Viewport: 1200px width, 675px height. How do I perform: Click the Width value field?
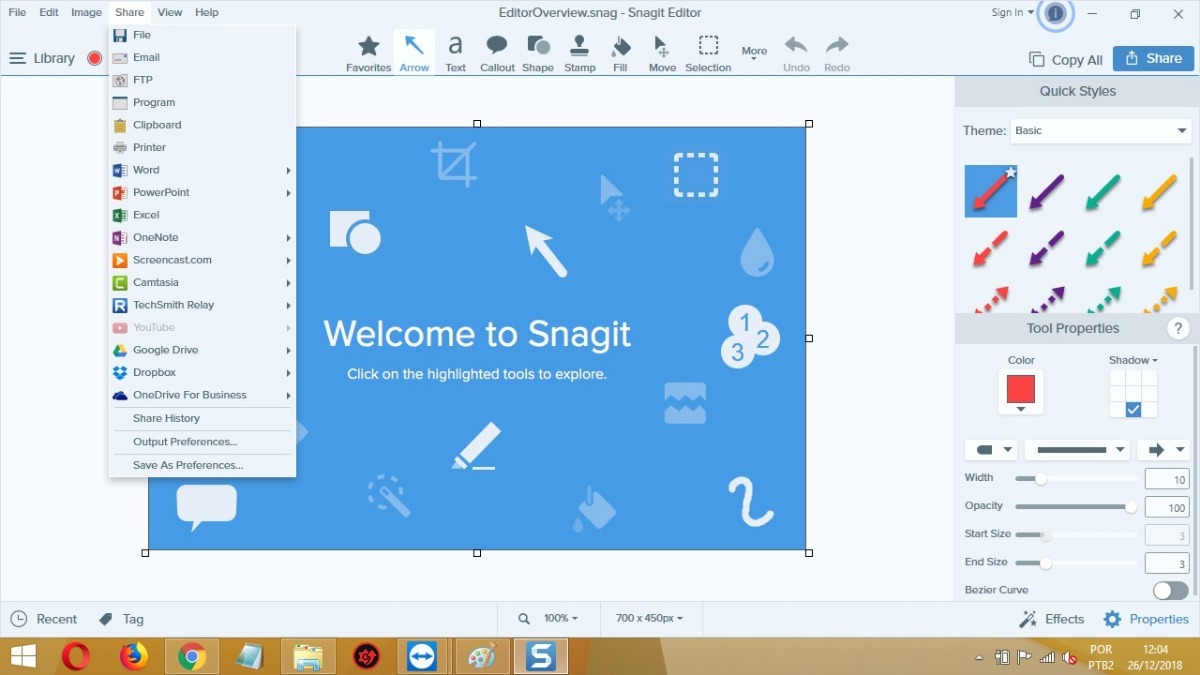(x=1167, y=479)
